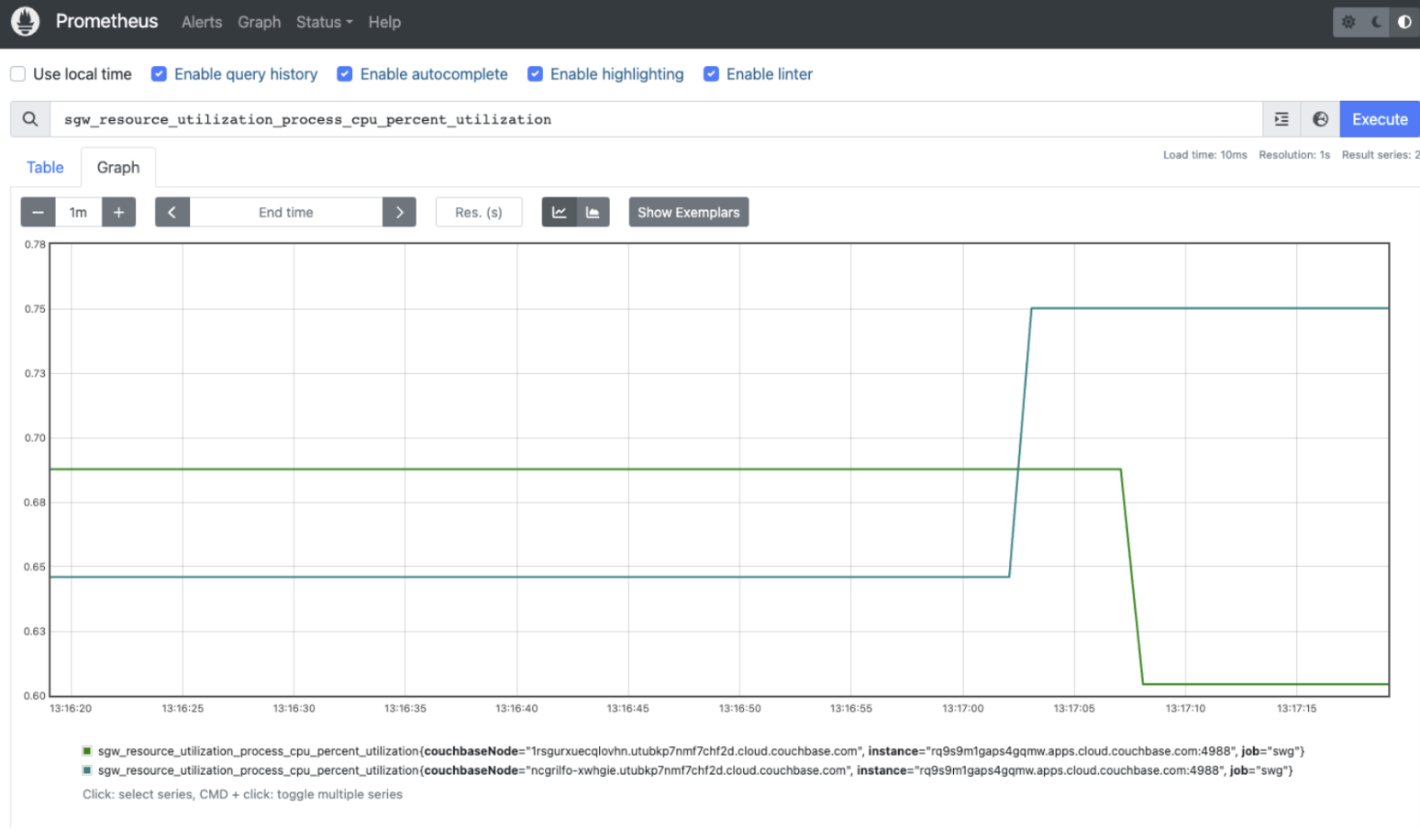The height and width of the screenshot is (840, 1420).
Task: Click the Show Exemplars button
Action: tap(688, 212)
